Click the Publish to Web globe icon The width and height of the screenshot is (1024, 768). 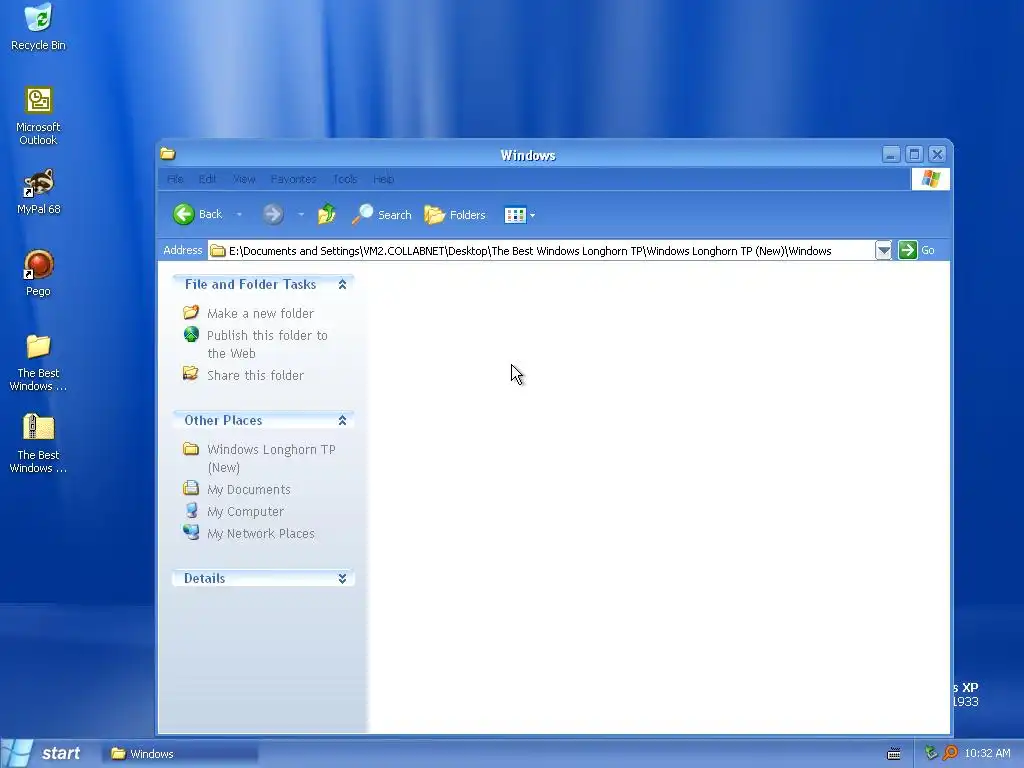191,334
